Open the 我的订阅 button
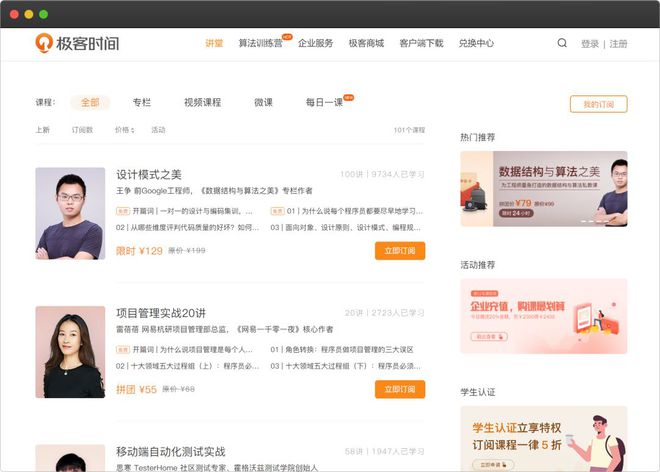 [599, 104]
